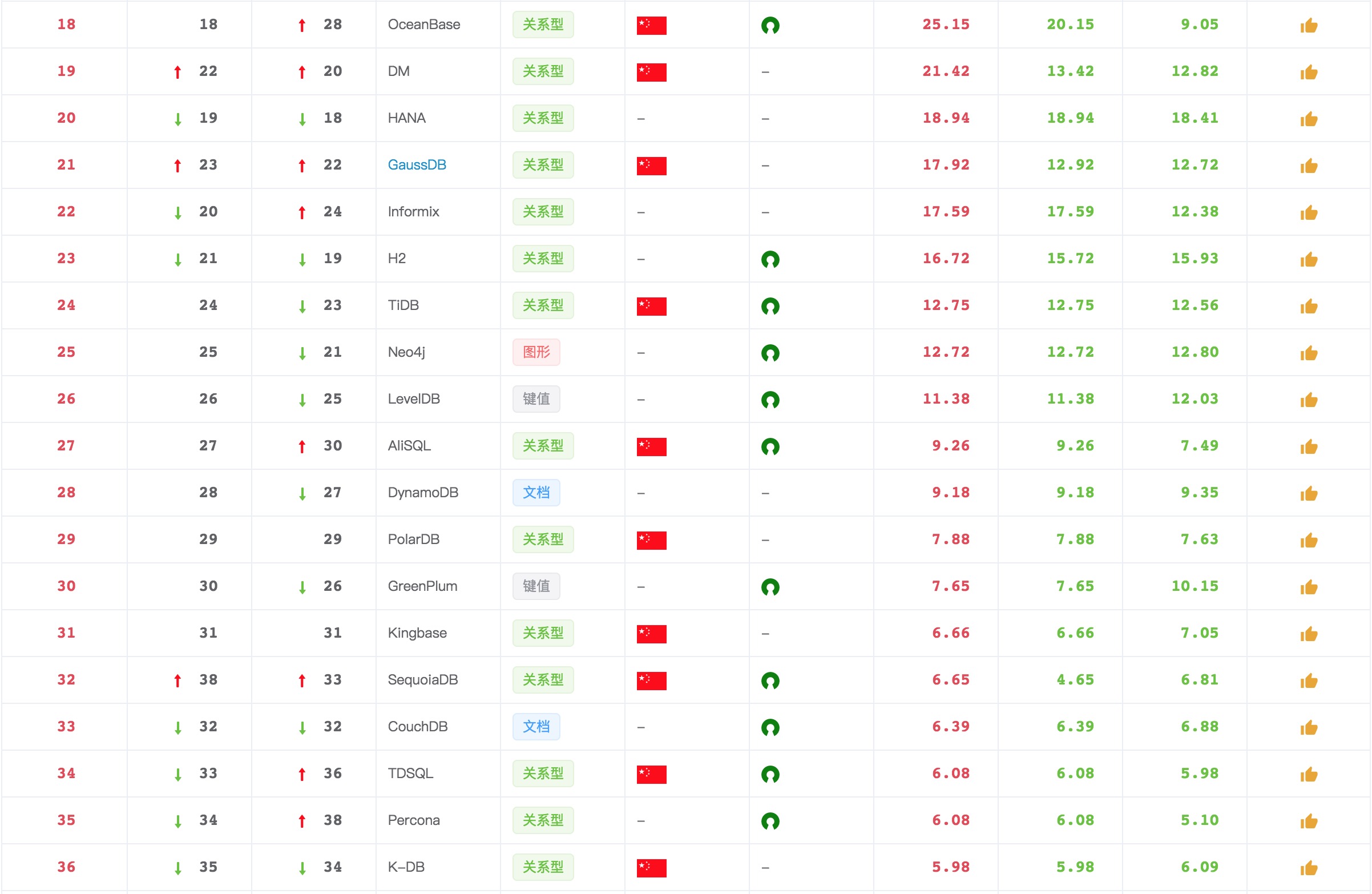
Task: Select the 键值 tag for LevelDB
Action: coord(536,398)
